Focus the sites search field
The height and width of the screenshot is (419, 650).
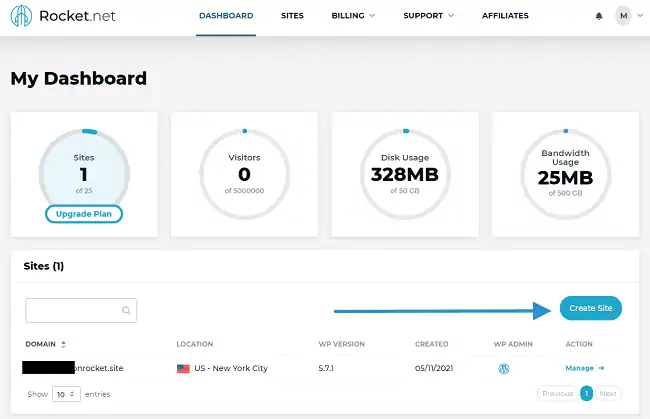click(81, 310)
